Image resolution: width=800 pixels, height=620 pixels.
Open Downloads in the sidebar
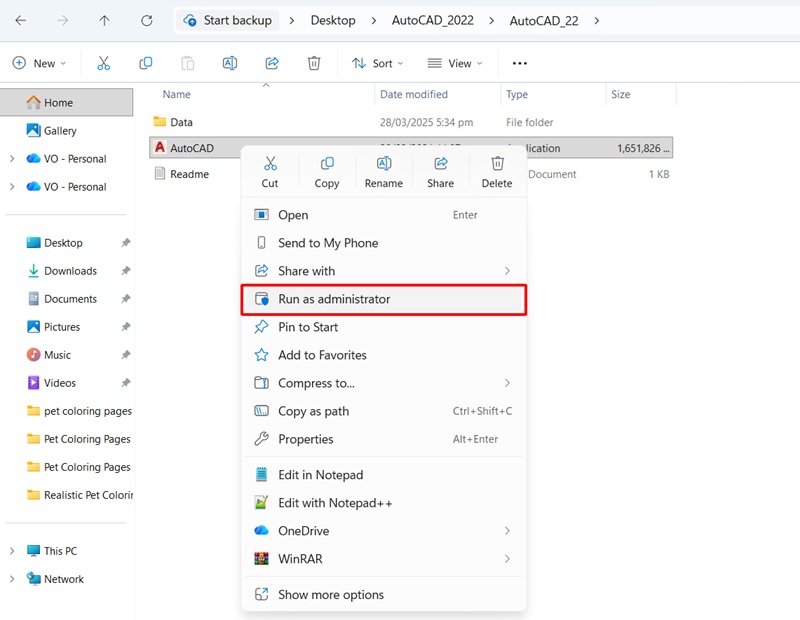[x=70, y=271]
